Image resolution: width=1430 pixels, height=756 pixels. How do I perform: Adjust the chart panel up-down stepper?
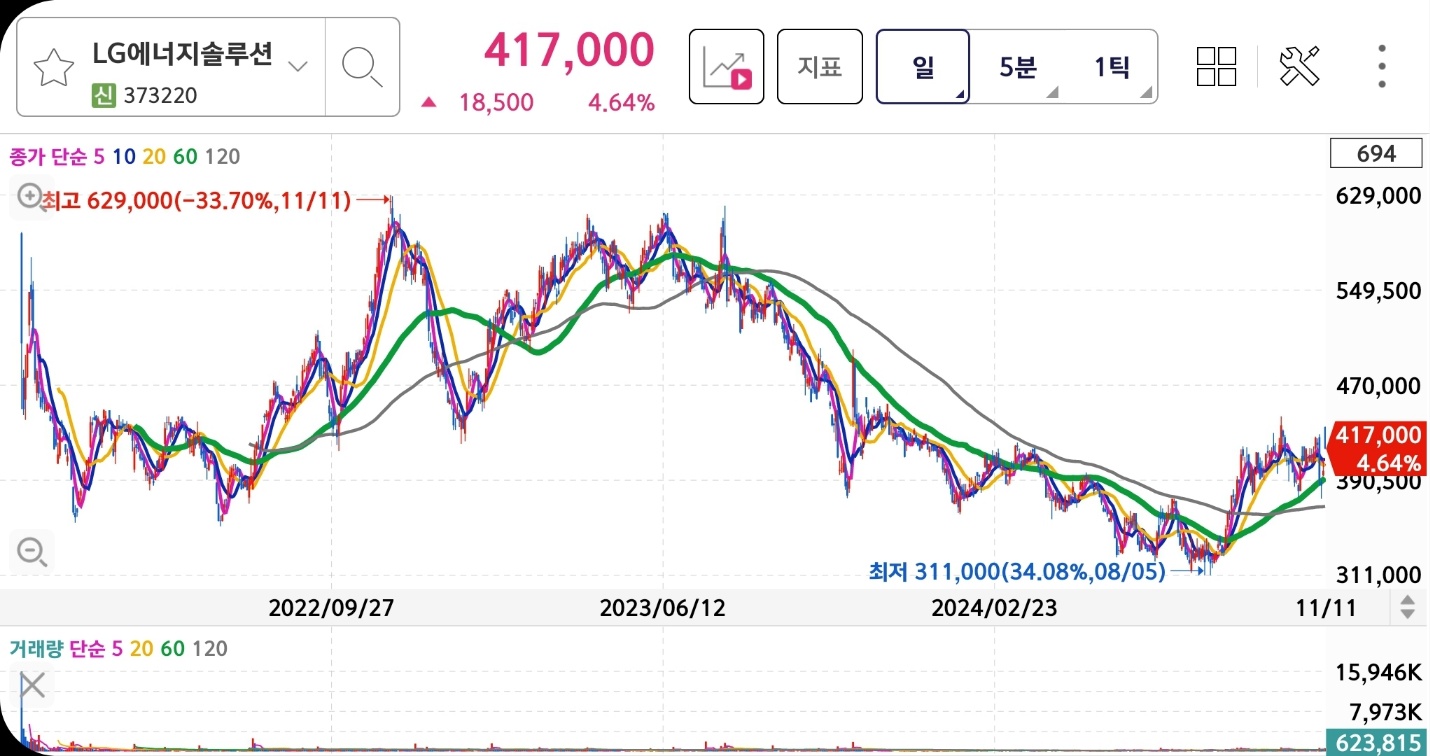coord(1407,607)
